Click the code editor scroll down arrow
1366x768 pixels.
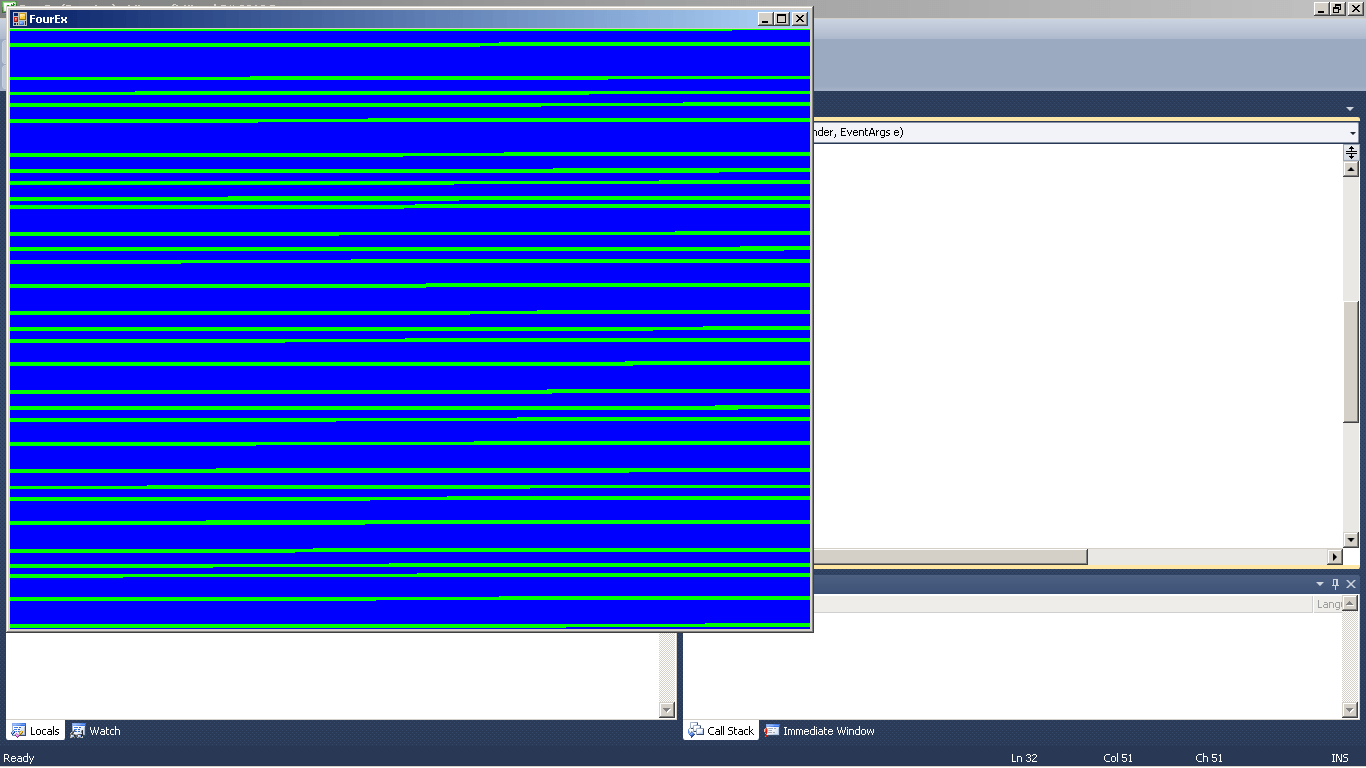(1351, 540)
